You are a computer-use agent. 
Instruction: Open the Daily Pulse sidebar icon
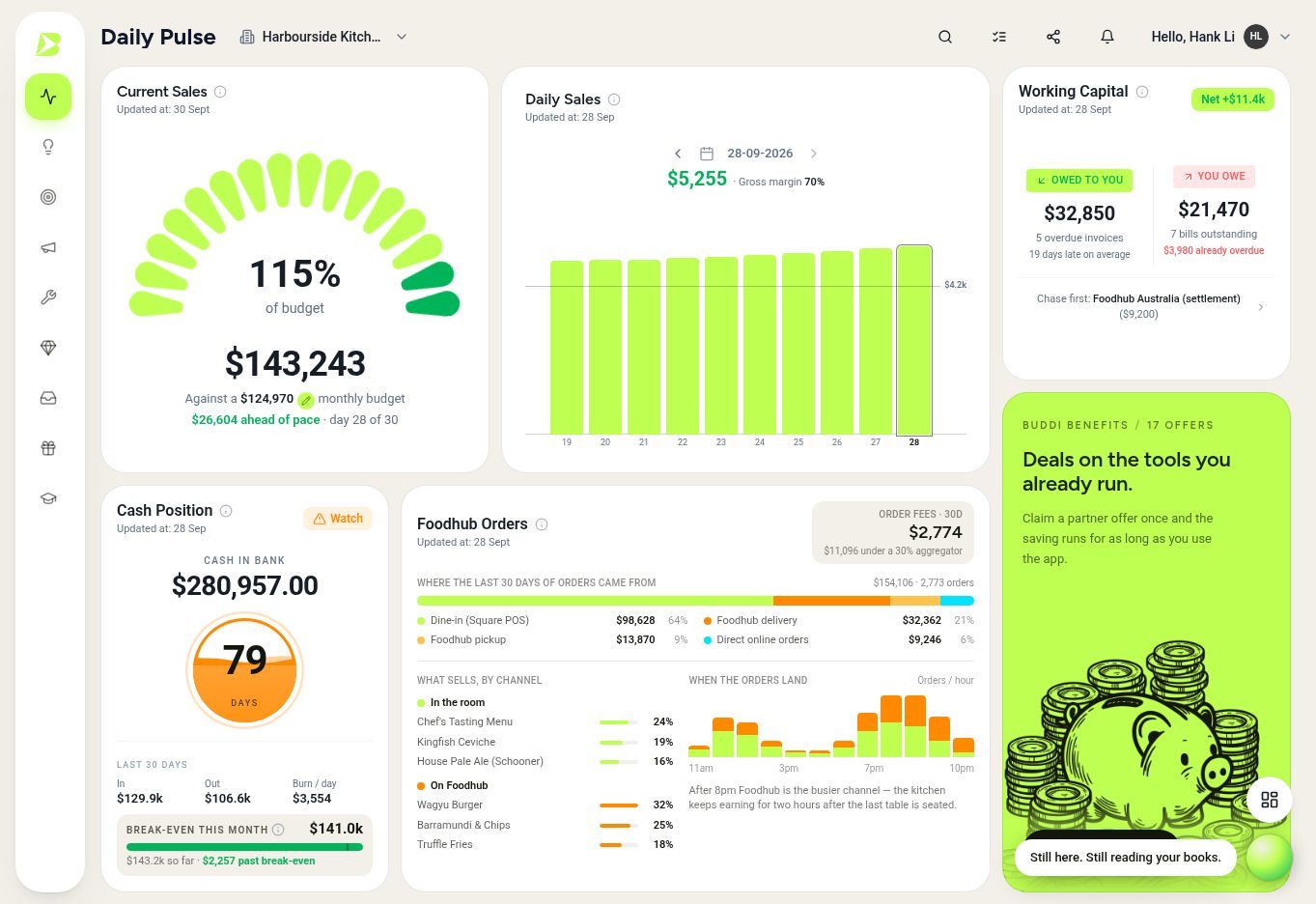tap(48, 97)
